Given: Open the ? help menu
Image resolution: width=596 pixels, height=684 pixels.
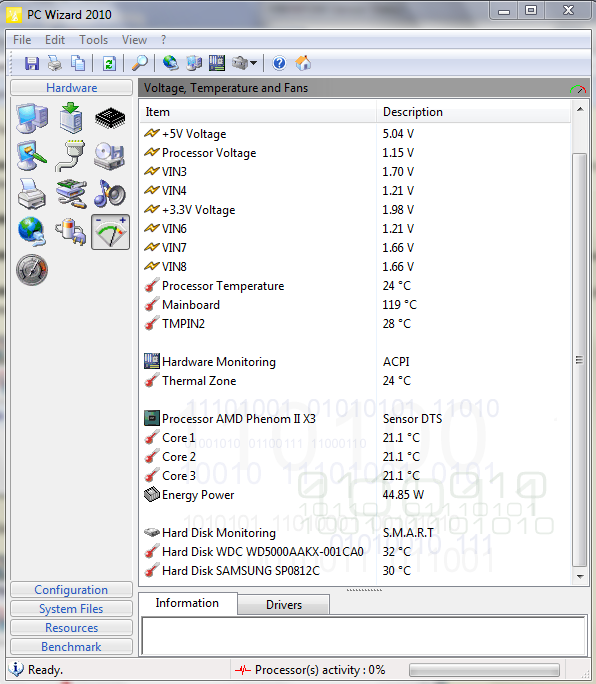Looking at the screenshot, I should [163, 40].
